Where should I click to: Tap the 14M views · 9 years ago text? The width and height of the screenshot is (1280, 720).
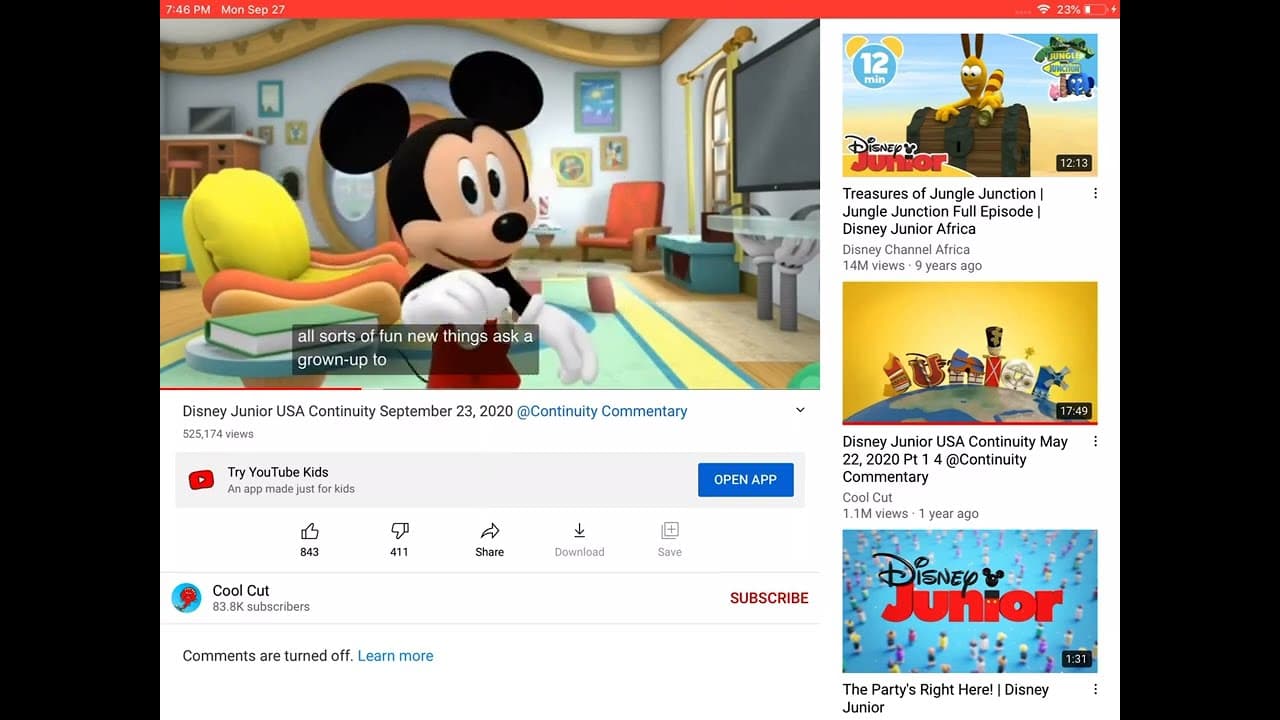point(912,265)
